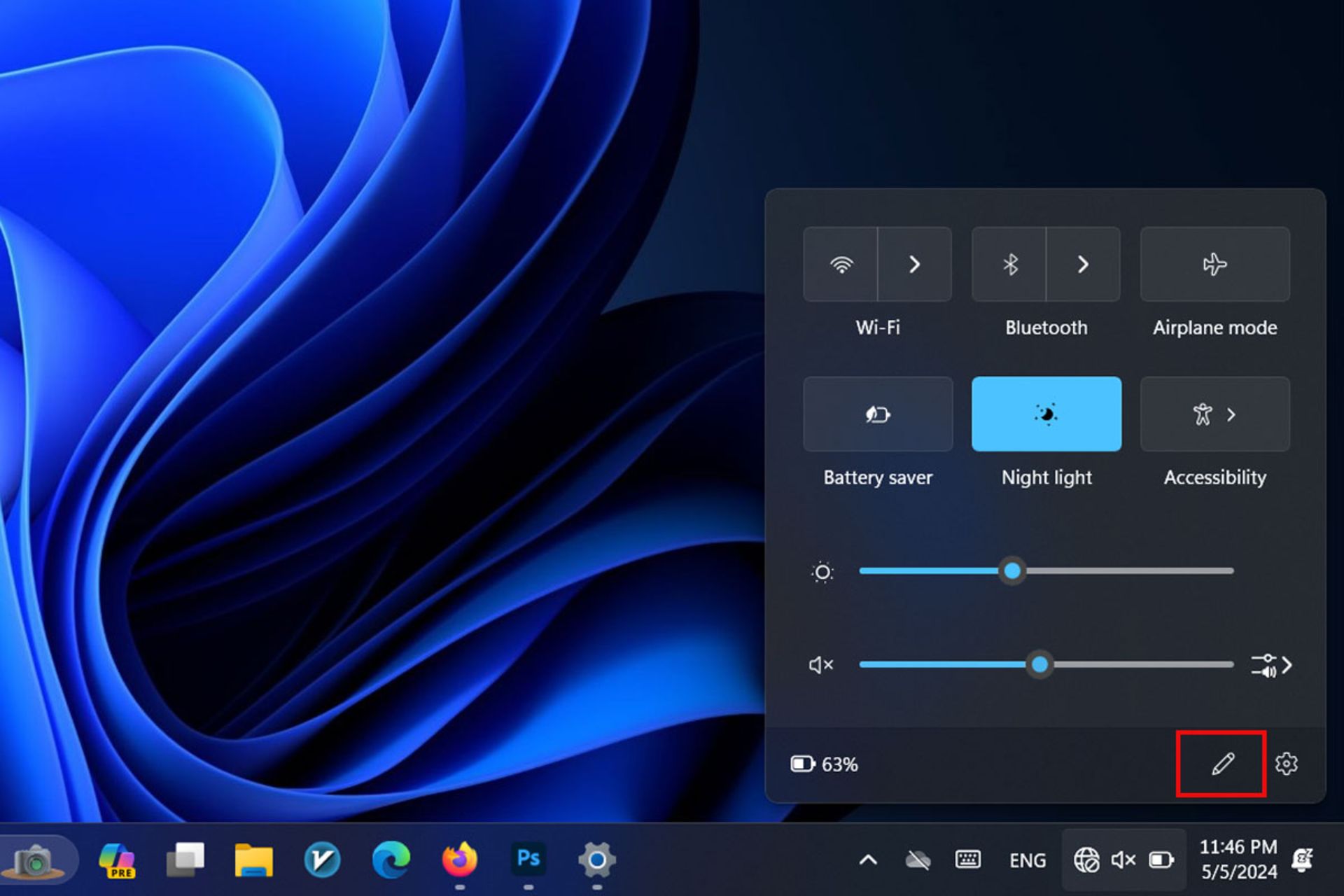Open all settings via gear icon
Image resolution: width=1344 pixels, height=896 pixels.
(1286, 764)
